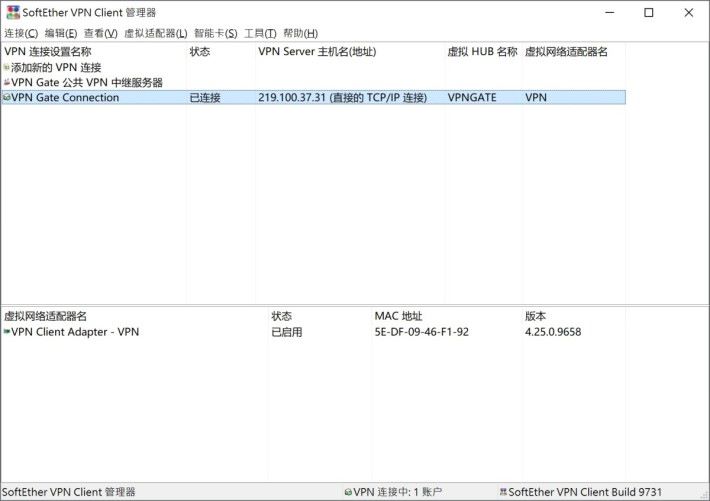Select 添加新的 VPN 连接 entry
Screen dimensions: 710x501
pyautogui.click(x=56, y=67)
